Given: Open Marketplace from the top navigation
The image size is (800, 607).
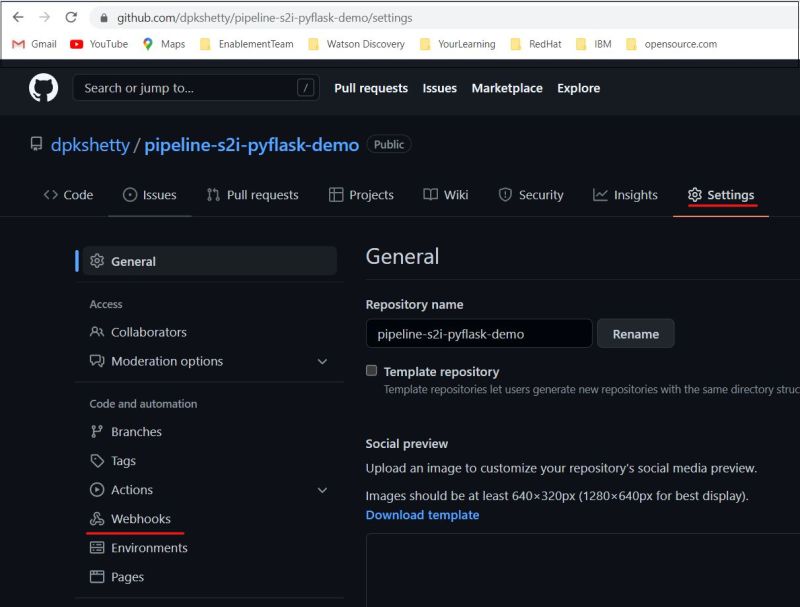Looking at the screenshot, I should (507, 88).
